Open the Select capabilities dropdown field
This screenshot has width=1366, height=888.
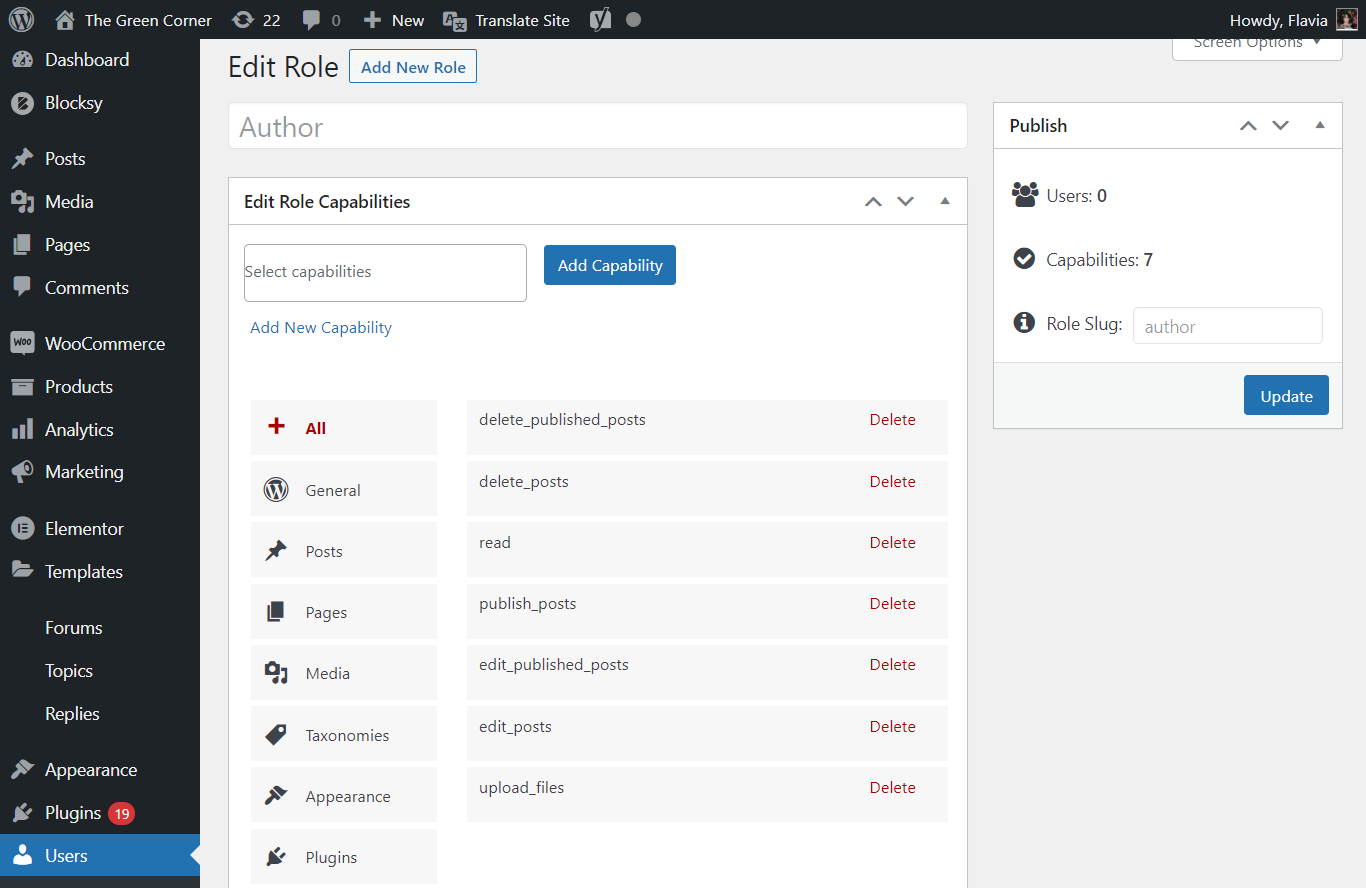[x=385, y=272]
